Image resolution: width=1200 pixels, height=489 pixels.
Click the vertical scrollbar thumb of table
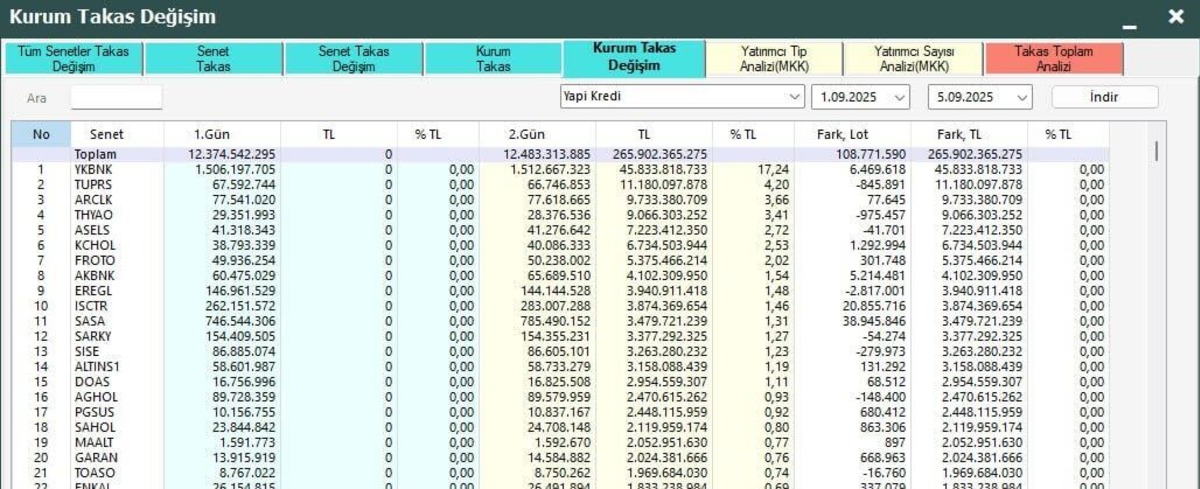(1157, 152)
